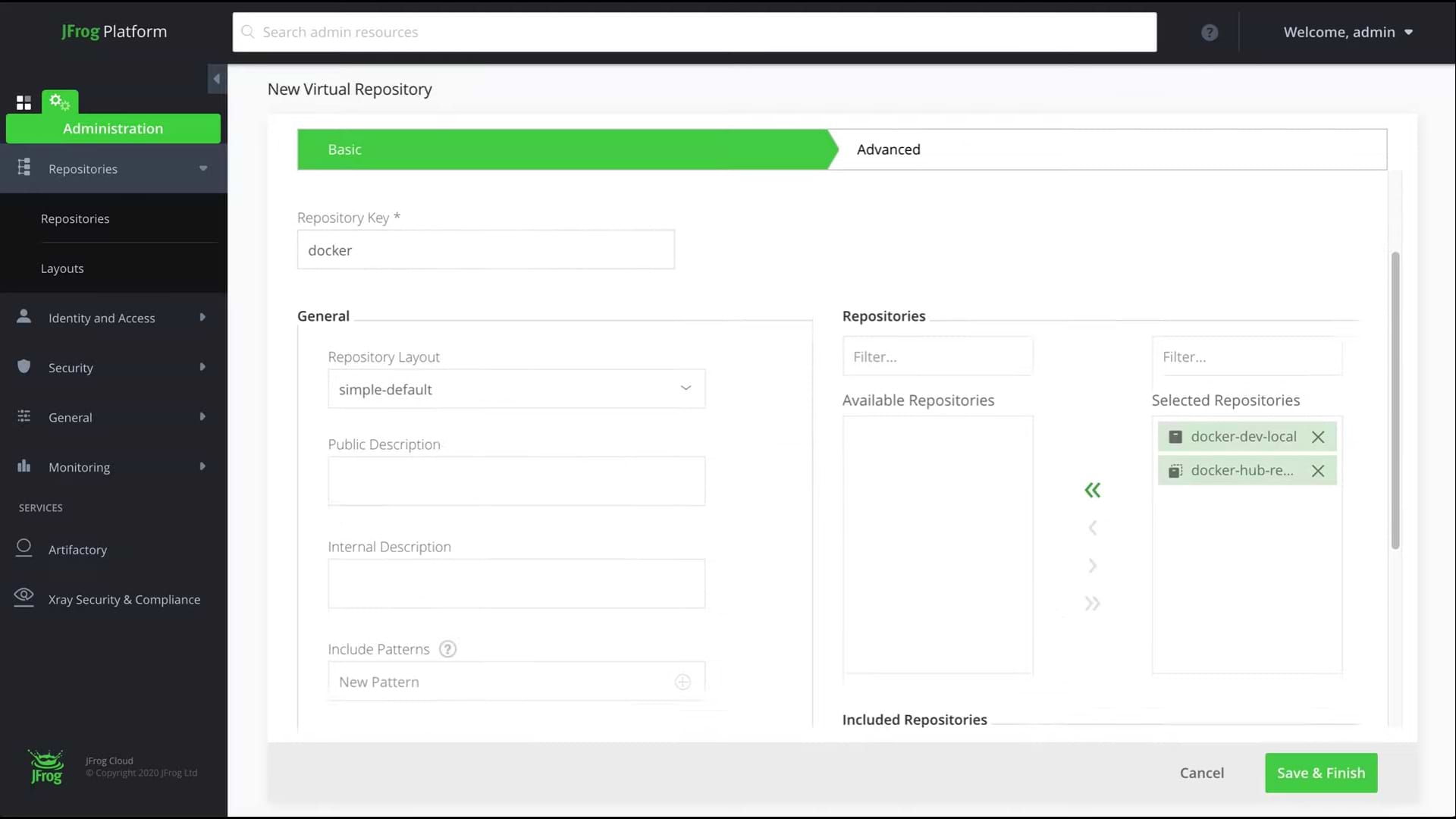Click the Security shield icon
The width and height of the screenshot is (1456, 819).
pos(24,366)
